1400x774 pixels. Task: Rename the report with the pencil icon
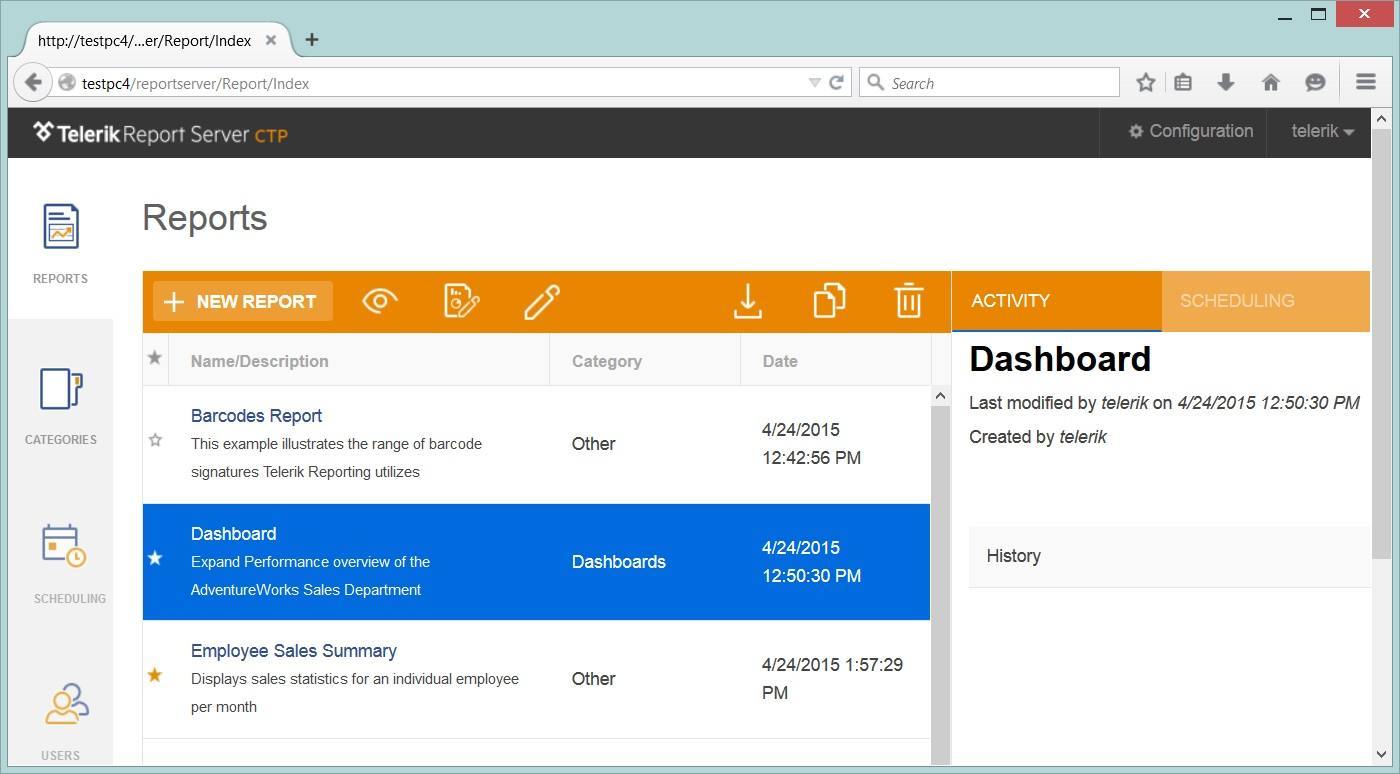[542, 300]
